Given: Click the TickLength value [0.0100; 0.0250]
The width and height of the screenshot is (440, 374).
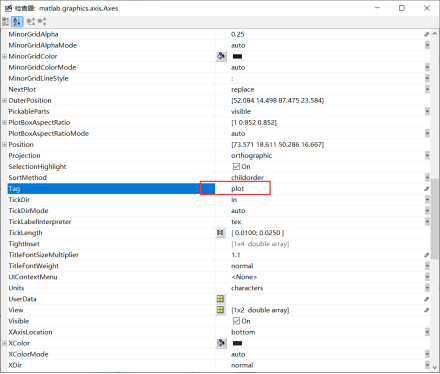Looking at the screenshot, I should (x=257, y=233).
